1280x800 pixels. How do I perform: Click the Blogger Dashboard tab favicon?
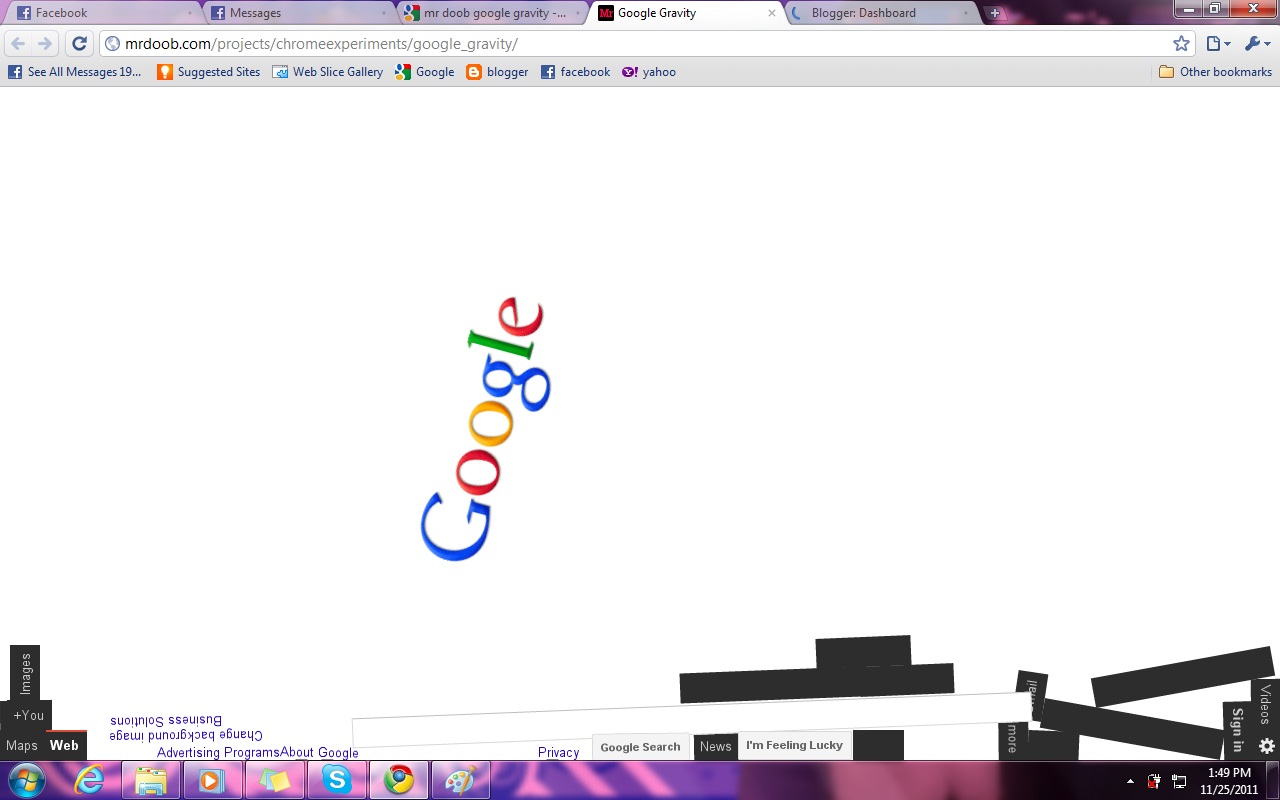797,13
